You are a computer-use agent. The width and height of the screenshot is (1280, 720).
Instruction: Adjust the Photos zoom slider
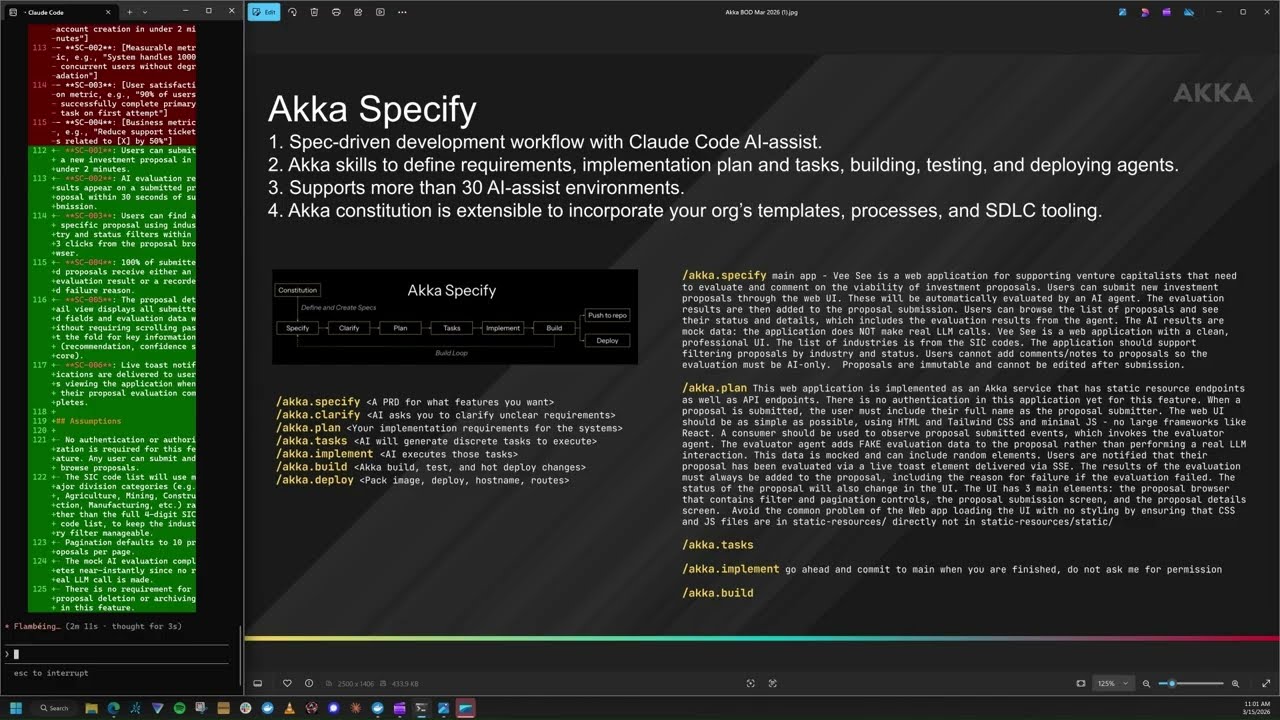1192,683
